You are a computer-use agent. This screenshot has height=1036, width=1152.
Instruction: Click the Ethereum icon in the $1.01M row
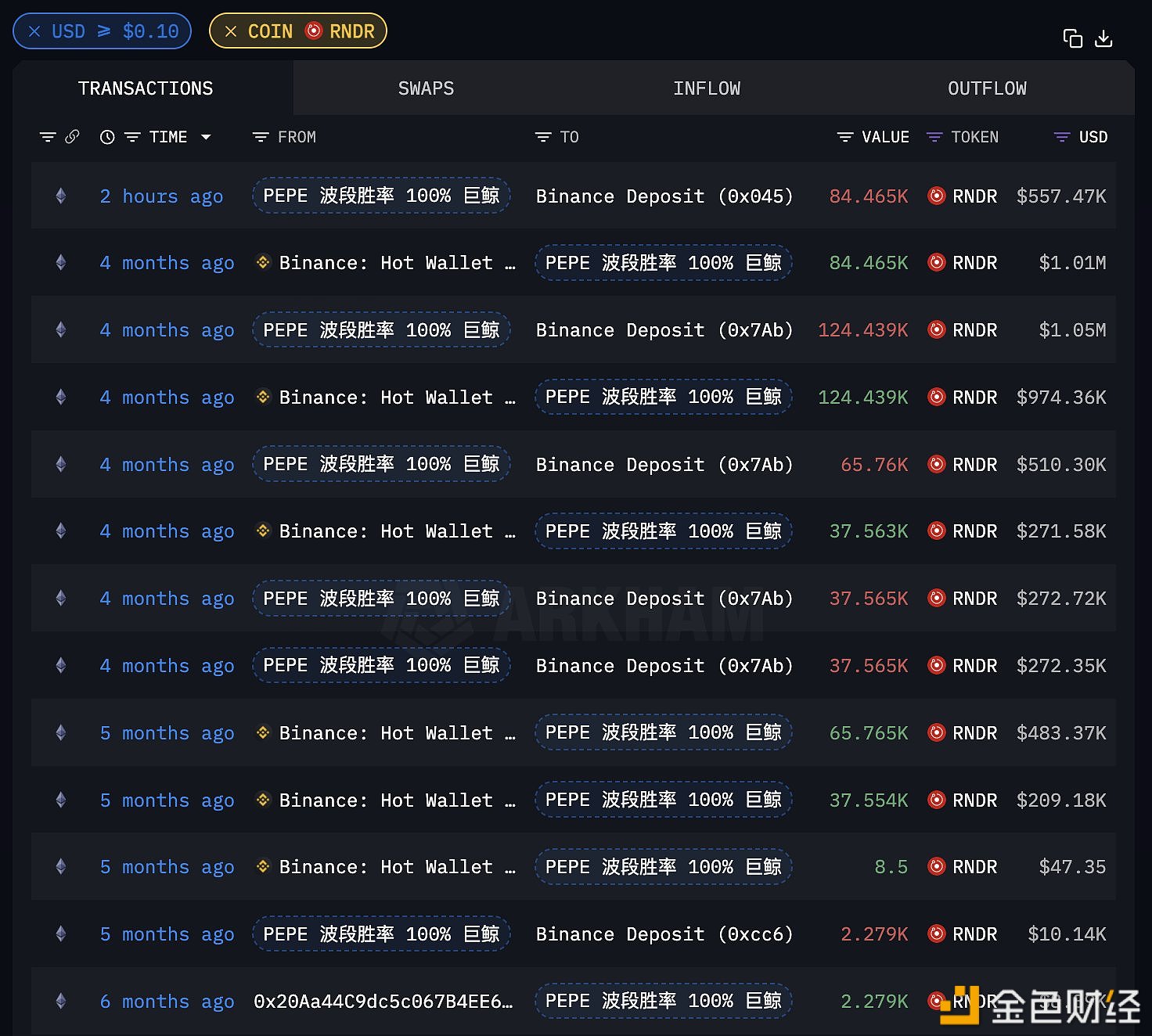pyautogui.click(x=61, y=263)
